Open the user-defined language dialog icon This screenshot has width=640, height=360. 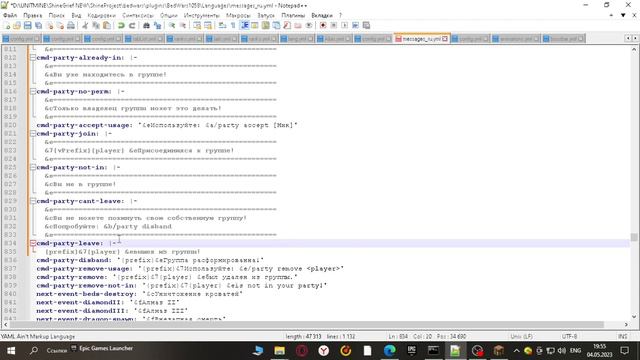tap(255, 25)
